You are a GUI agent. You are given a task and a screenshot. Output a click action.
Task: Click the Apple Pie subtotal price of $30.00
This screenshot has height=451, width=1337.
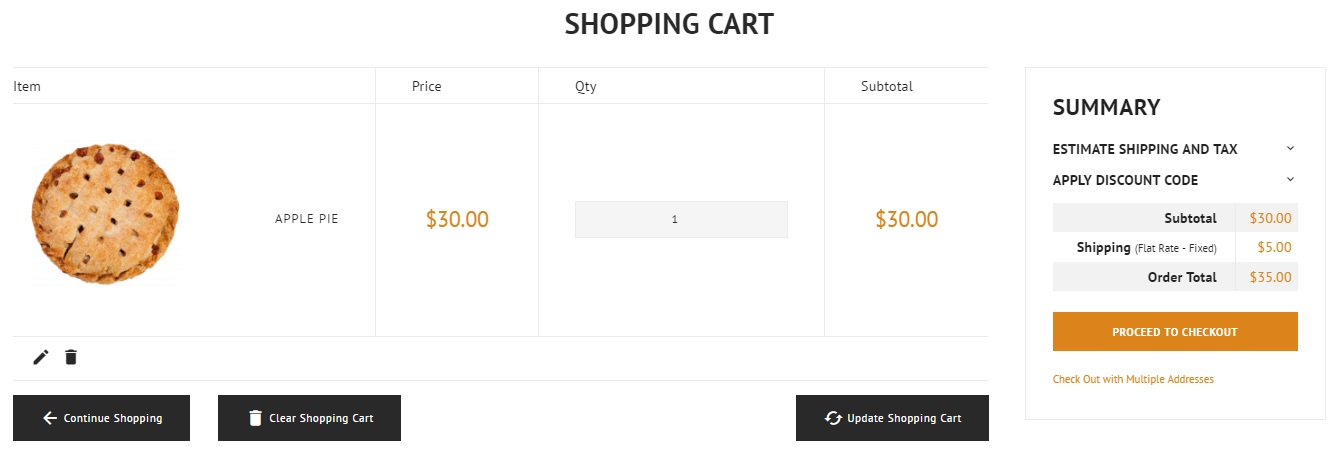(x=906, y=219)
